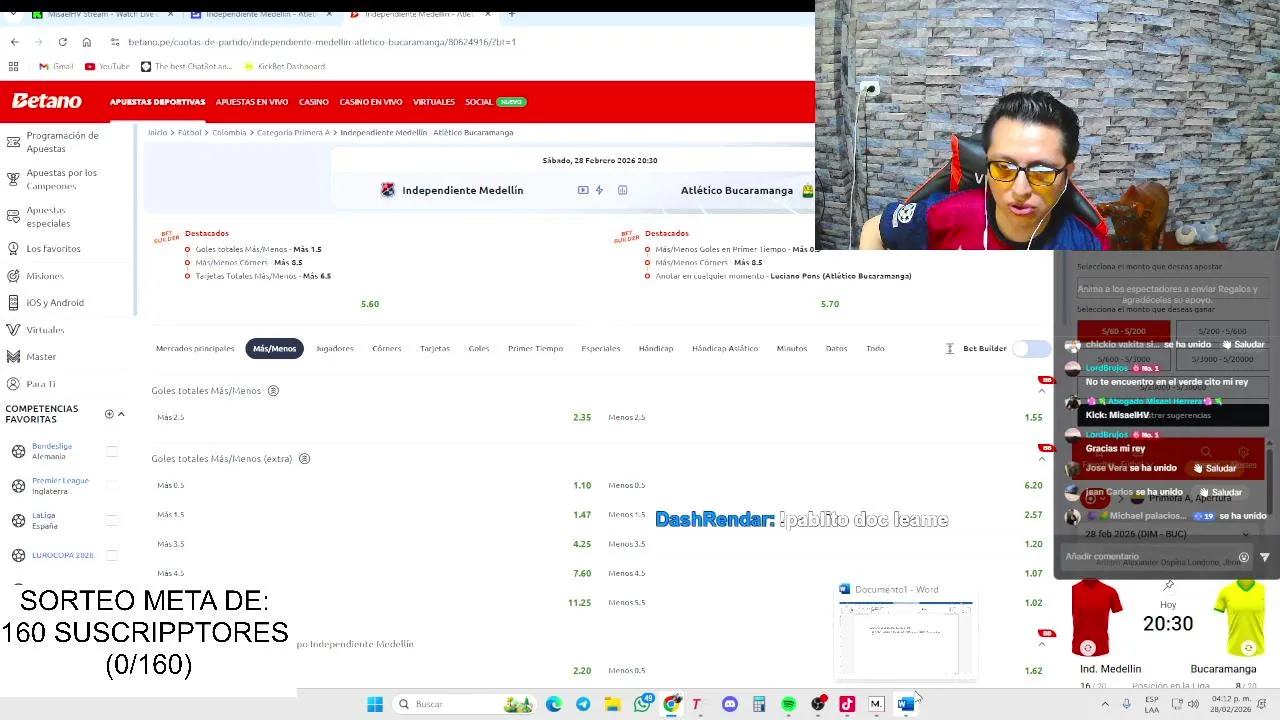Viewport: 1280px width, 720px height.
Task: Check the Bundesliga Alemania checkbox
Action: click(112, 451)
